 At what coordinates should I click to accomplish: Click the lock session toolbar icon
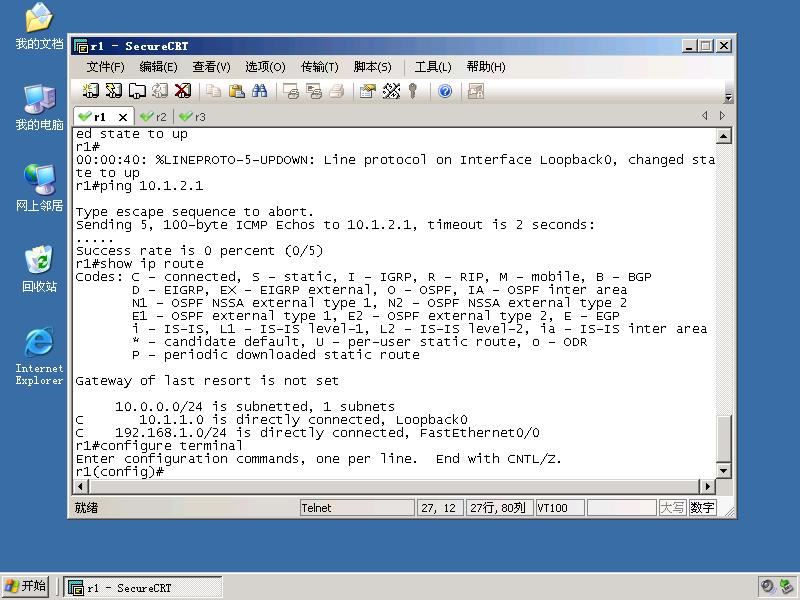coord(476,91)
